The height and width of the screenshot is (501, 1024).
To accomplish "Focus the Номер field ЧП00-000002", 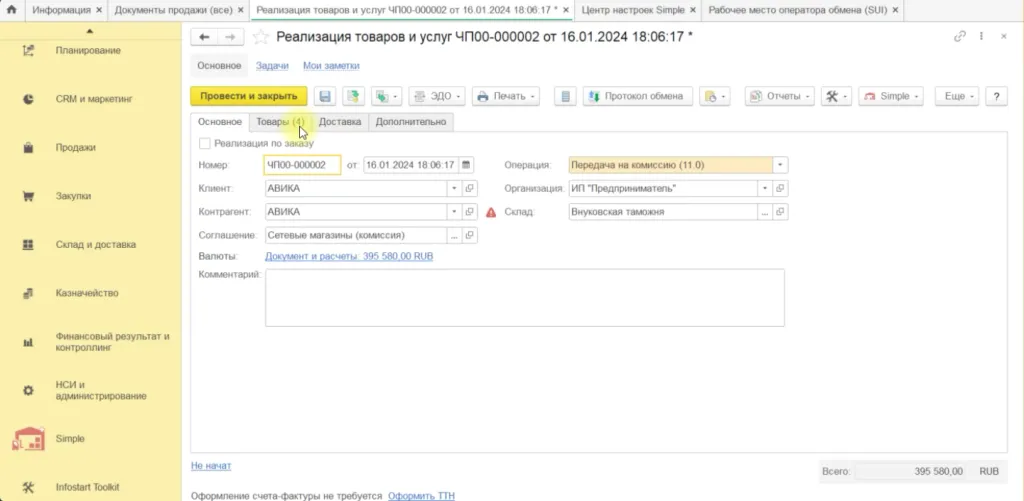I will (302, 165).
